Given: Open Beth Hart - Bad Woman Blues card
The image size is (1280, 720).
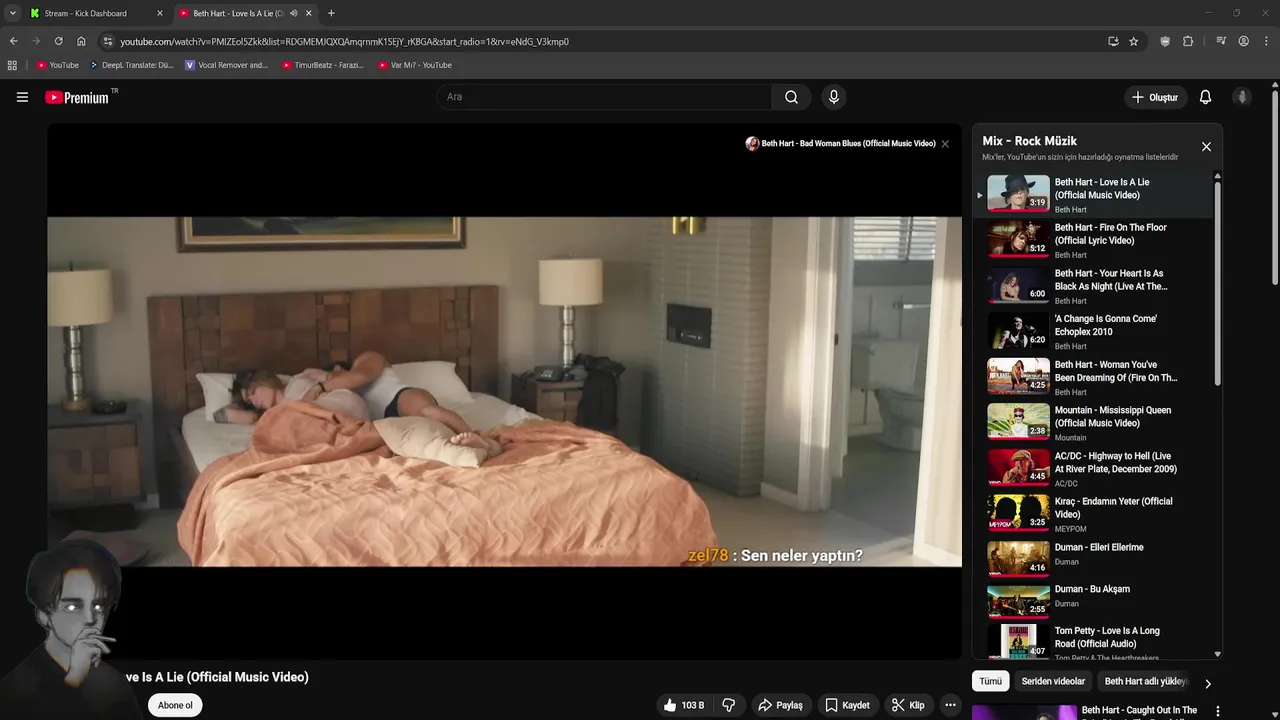Looking at the screenshot, I should [840, 144].
